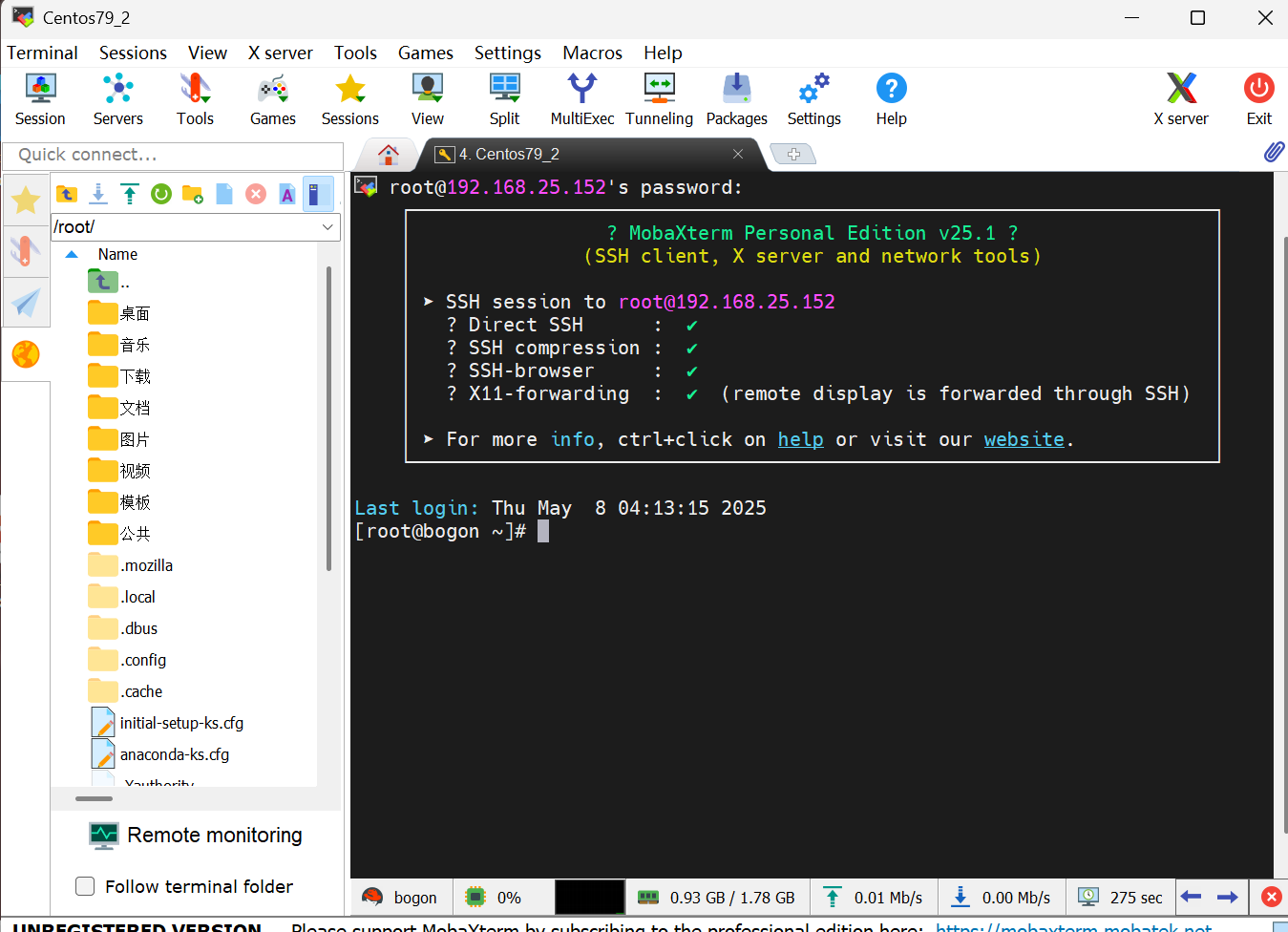This screenshot has width=1288, height=932.
Task: Click the website link in terminal
Action: click(x=1024, y=439)
